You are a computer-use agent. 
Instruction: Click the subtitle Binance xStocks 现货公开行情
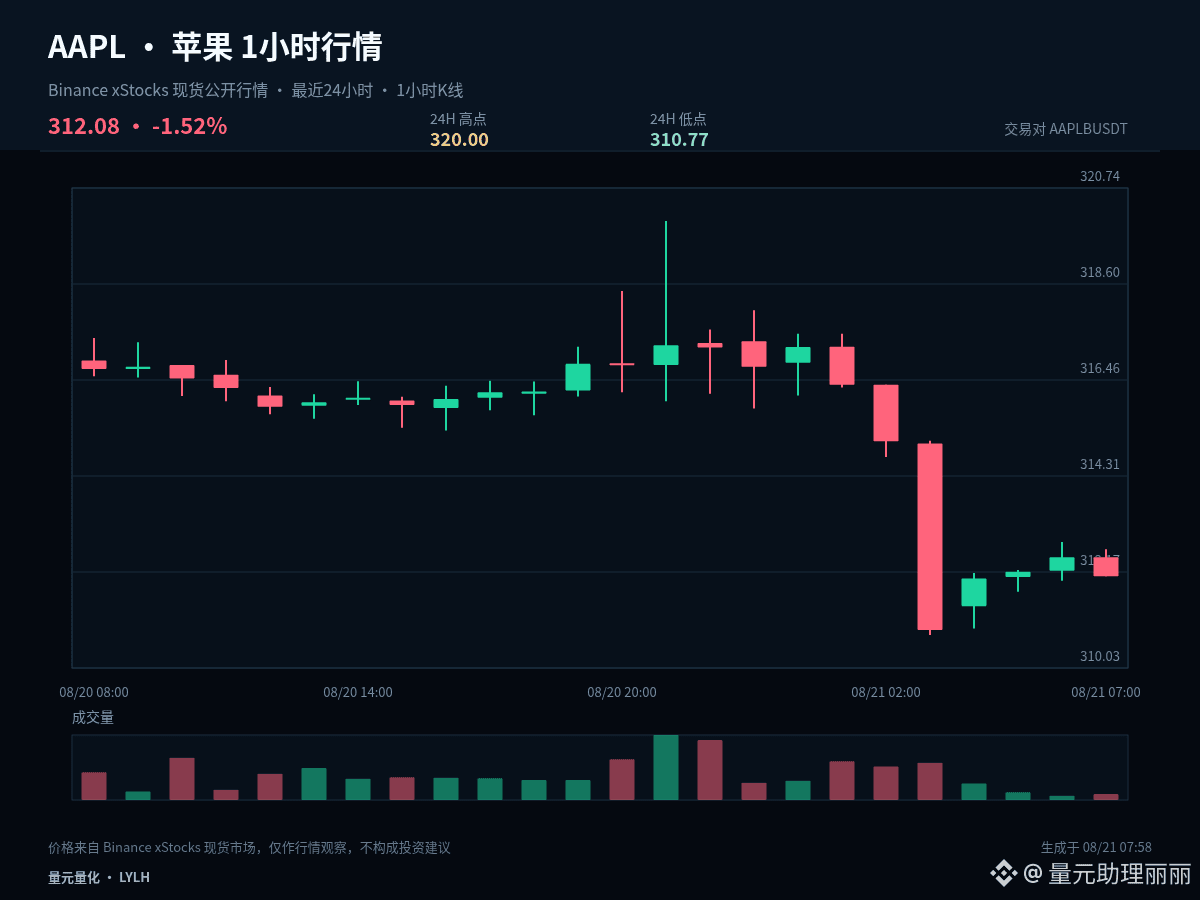coord(158,90)
